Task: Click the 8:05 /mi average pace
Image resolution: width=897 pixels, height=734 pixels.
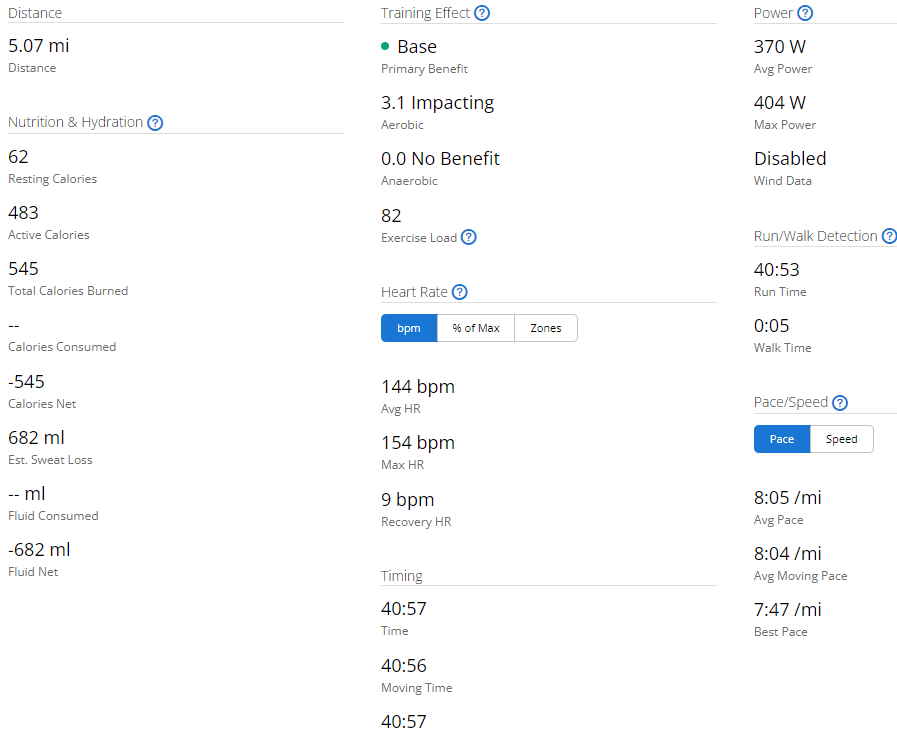Action: point(787,498)
